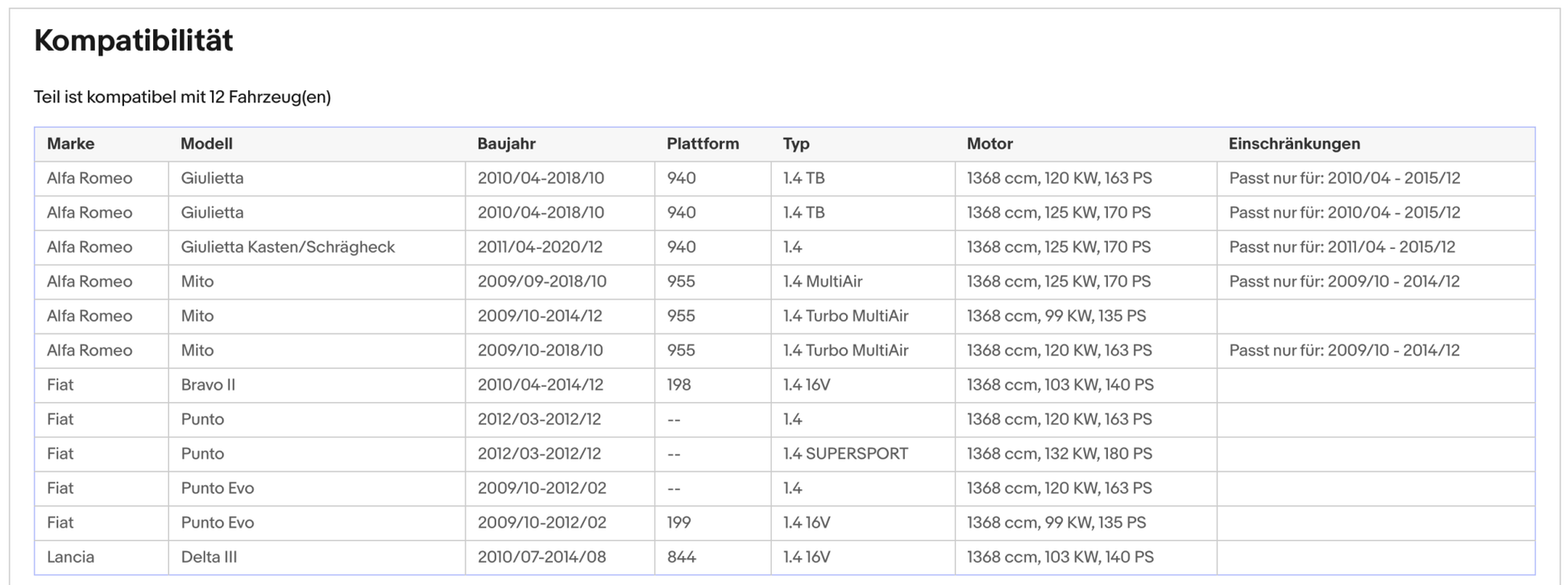Select the Giulietta Kasten/Schrägheck model cell

click(x=288, y=247)
